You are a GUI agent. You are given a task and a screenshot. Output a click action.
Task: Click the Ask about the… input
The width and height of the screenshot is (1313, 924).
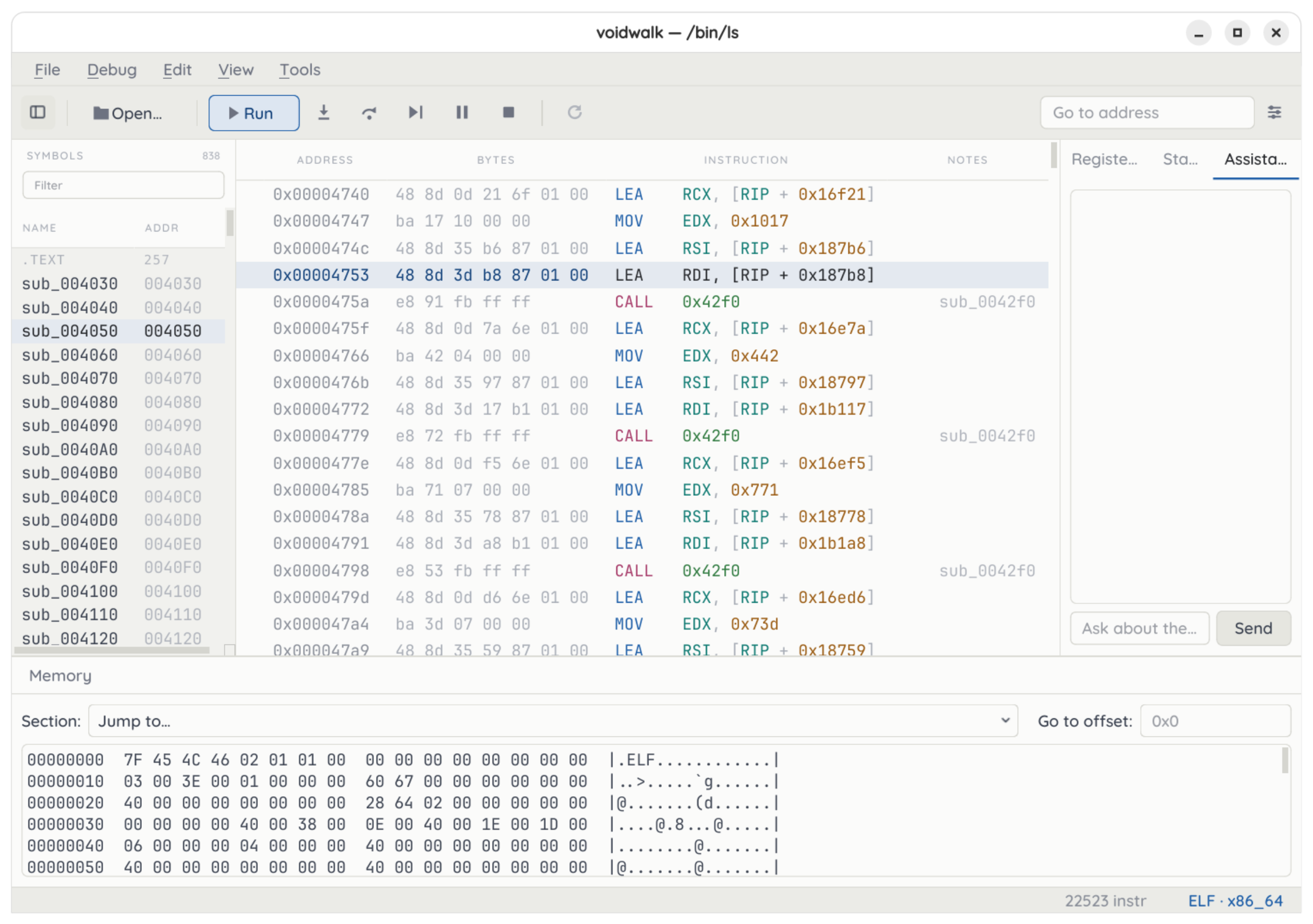click(x=1139, y=629)
